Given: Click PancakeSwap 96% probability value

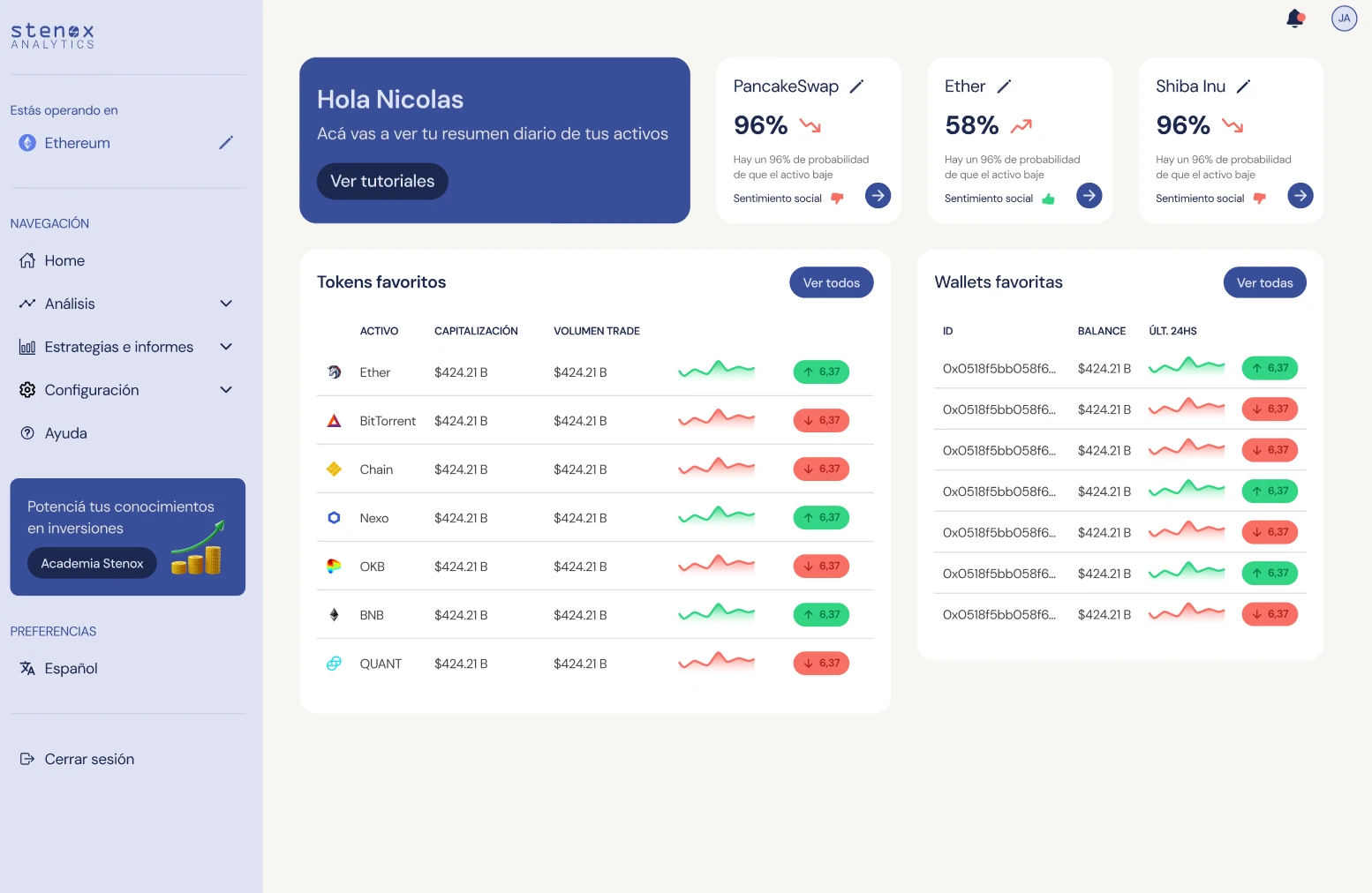Looking at the screenshot, I should [x=760, y=125].
